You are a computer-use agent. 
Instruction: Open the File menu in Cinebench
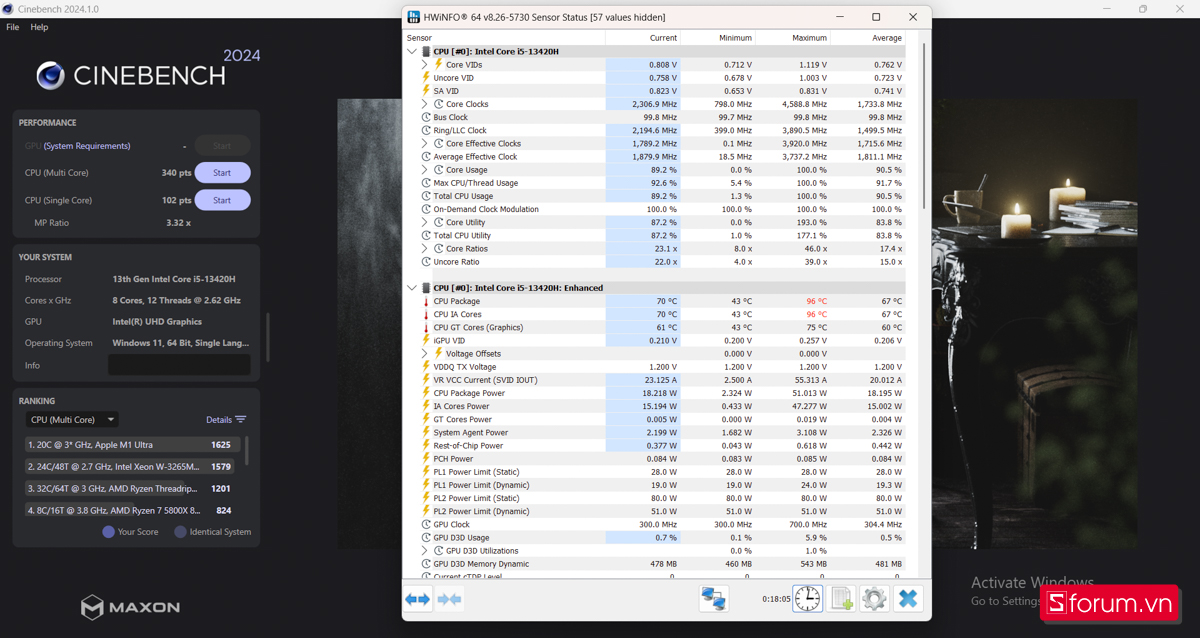pyautogui.click(x=13, y=27)
